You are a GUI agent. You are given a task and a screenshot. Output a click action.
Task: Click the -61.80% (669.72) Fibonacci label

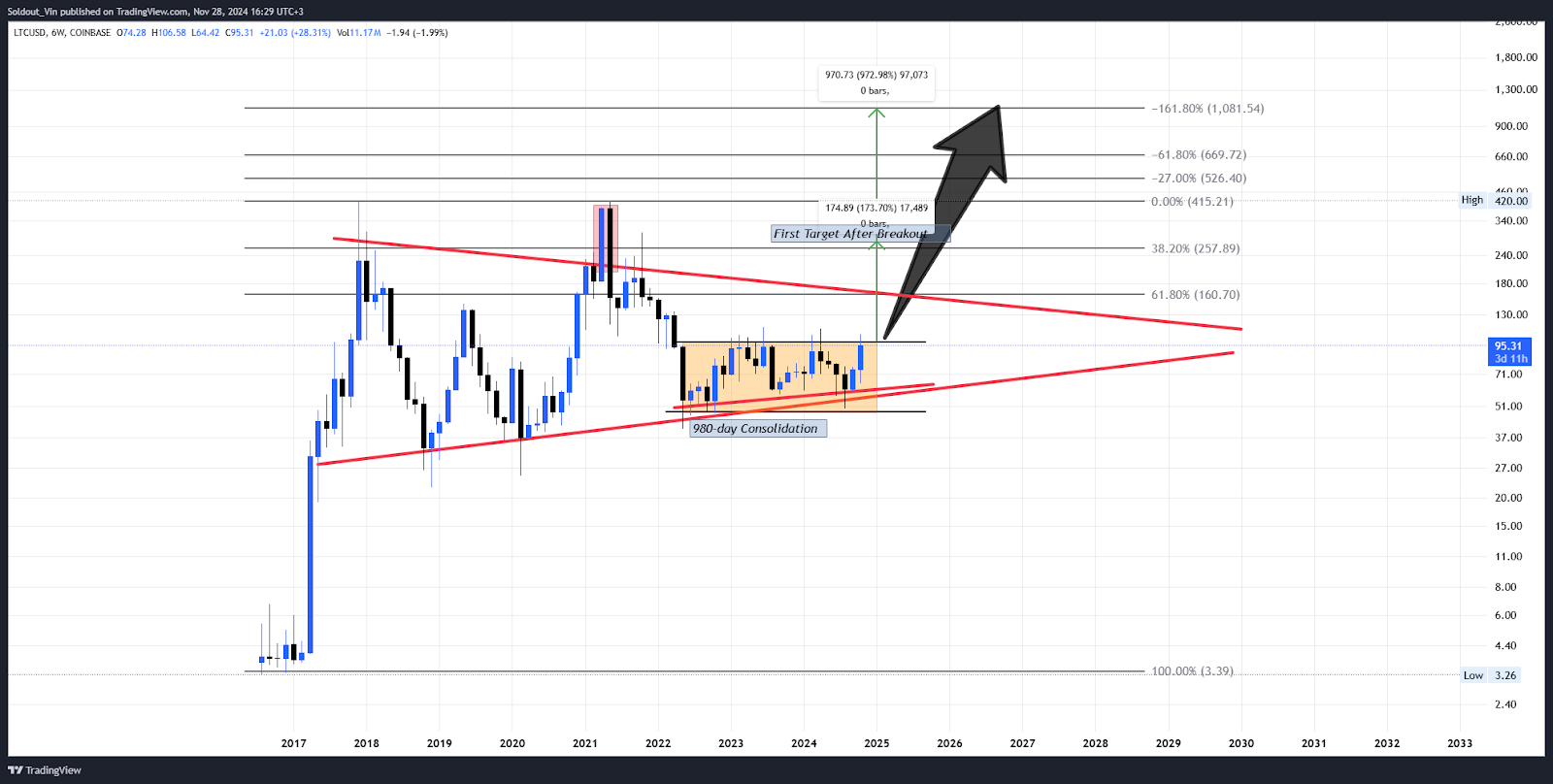tap(1199, 155)
